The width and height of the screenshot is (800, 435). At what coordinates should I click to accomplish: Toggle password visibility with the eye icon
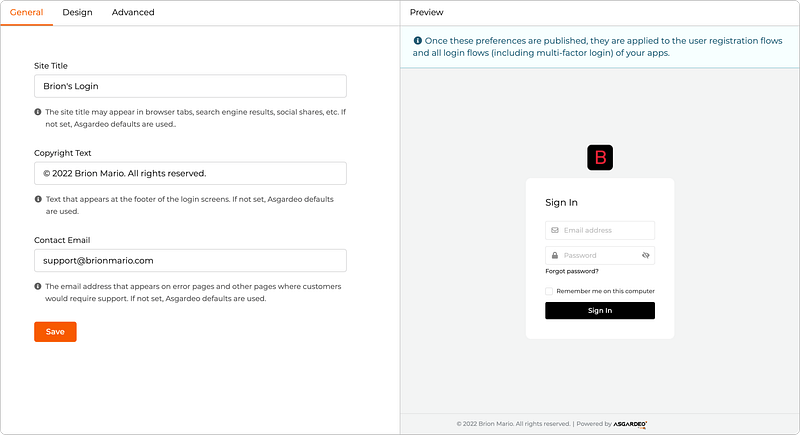pyautogui.click(x=645, y=255)
